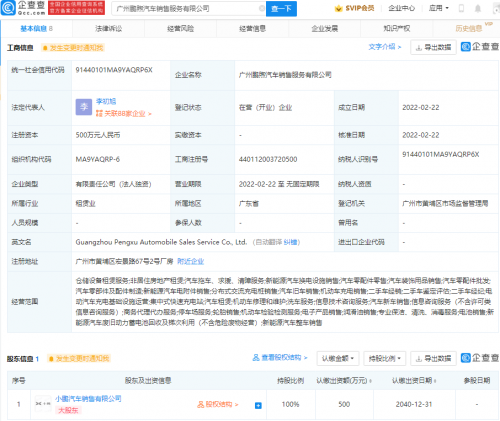Click the 2040-12-31 date cell
This screenshot has height=421, width=500.
click(414, 404)
